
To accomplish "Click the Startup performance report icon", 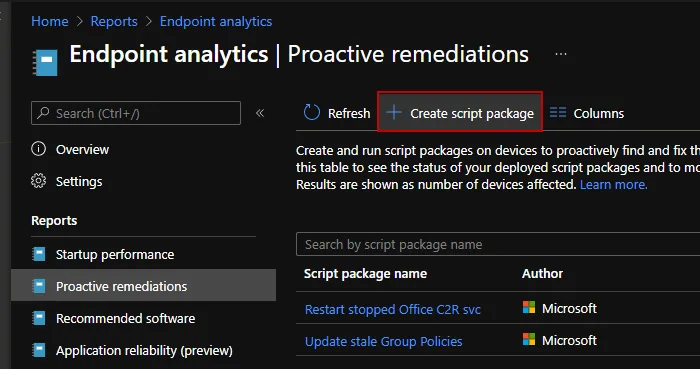I will pos(39,254).
